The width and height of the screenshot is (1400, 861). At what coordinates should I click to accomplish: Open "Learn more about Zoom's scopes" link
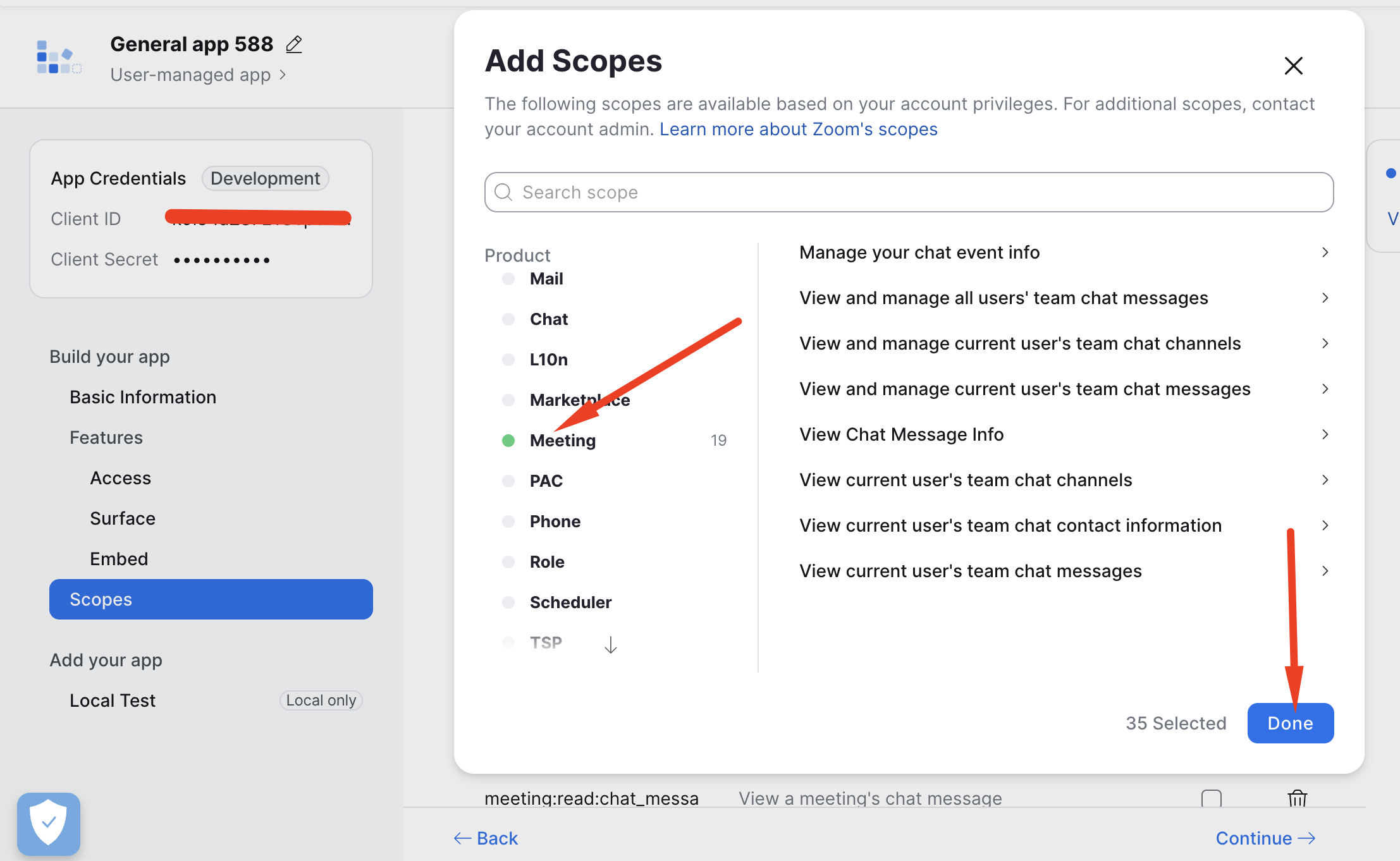[798, 129]
